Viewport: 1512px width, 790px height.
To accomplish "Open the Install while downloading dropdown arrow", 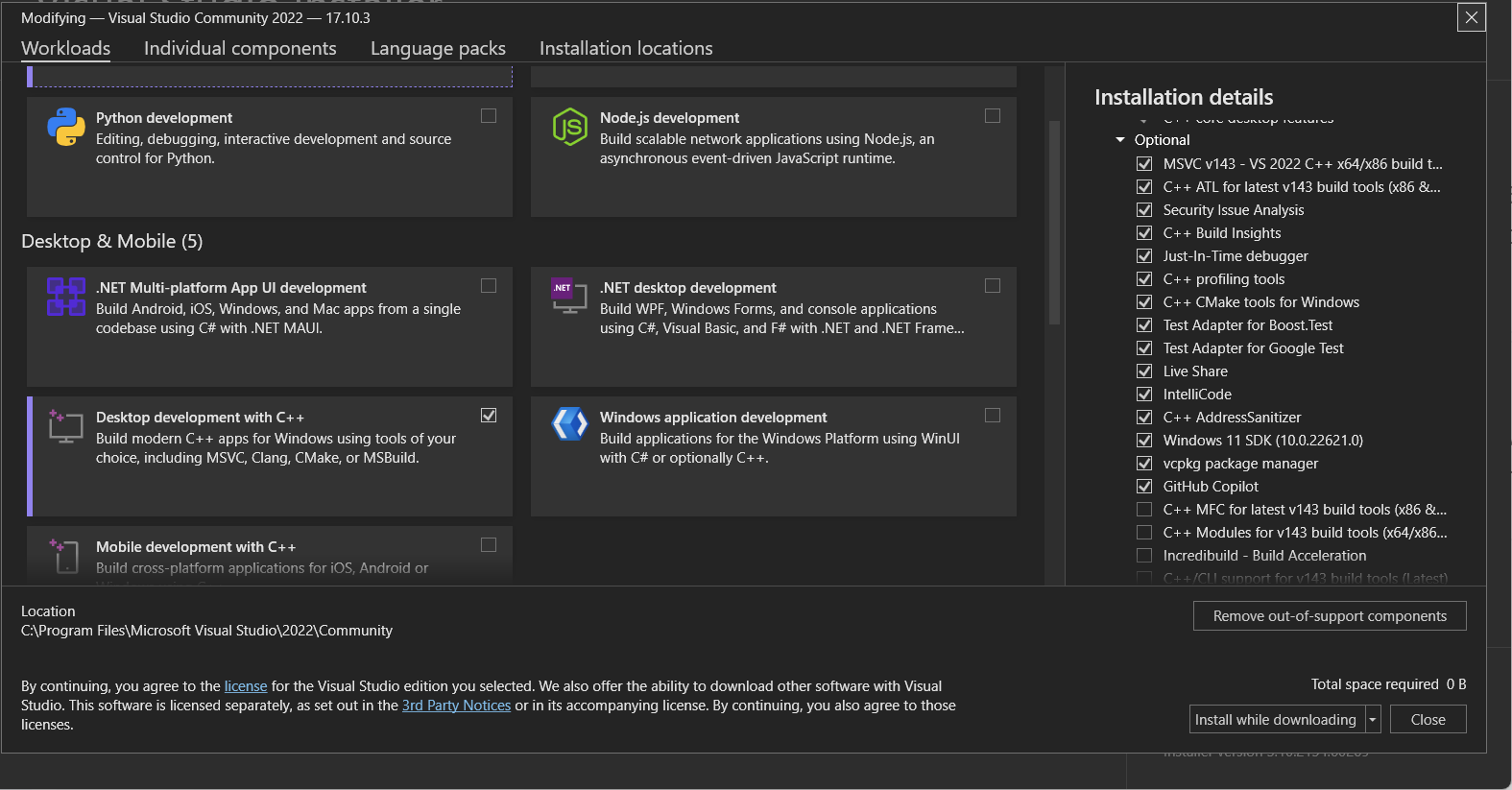I will [x=1372, y=720].
